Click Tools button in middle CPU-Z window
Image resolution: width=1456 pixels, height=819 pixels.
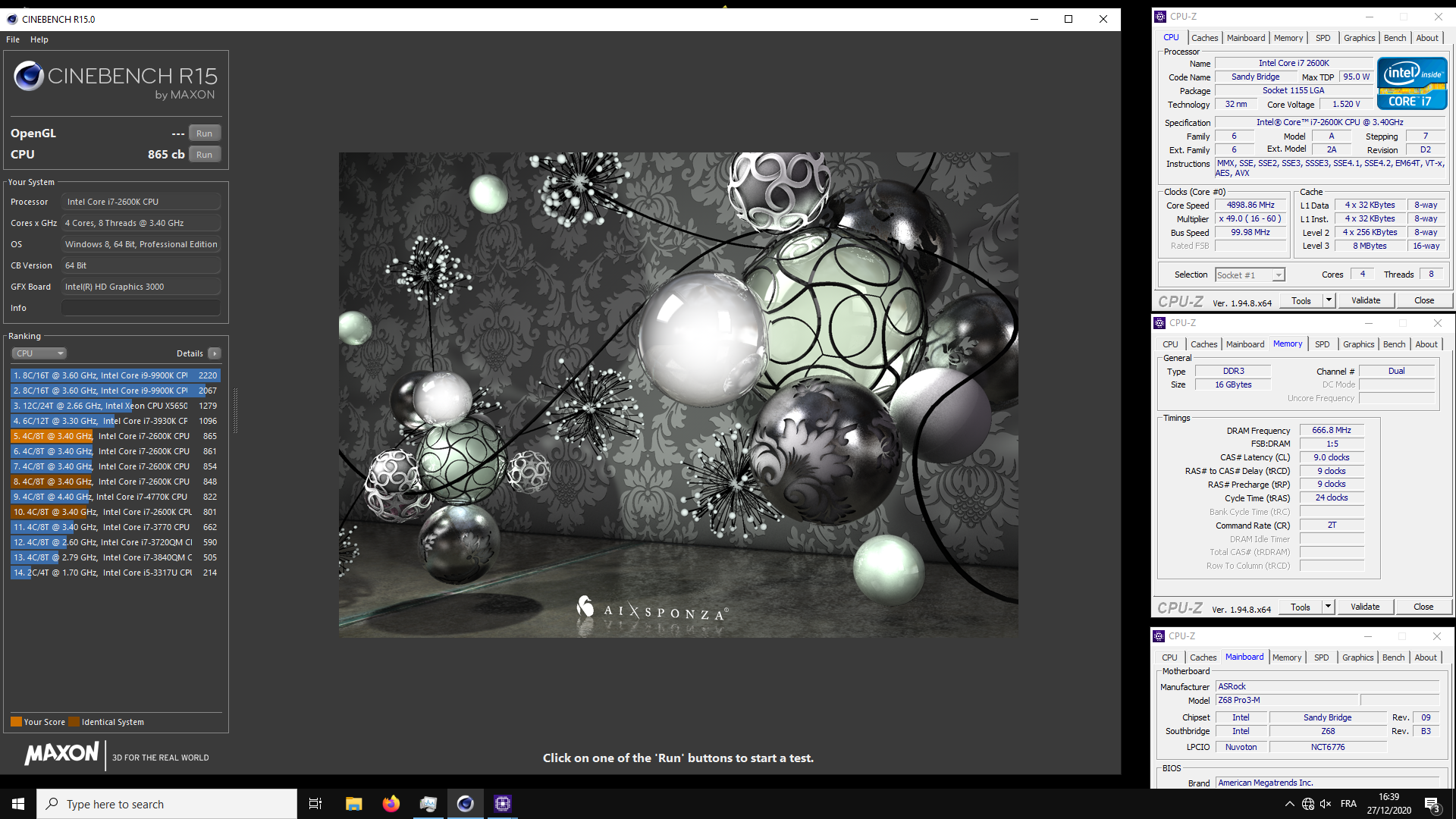tap(1301, 607)
